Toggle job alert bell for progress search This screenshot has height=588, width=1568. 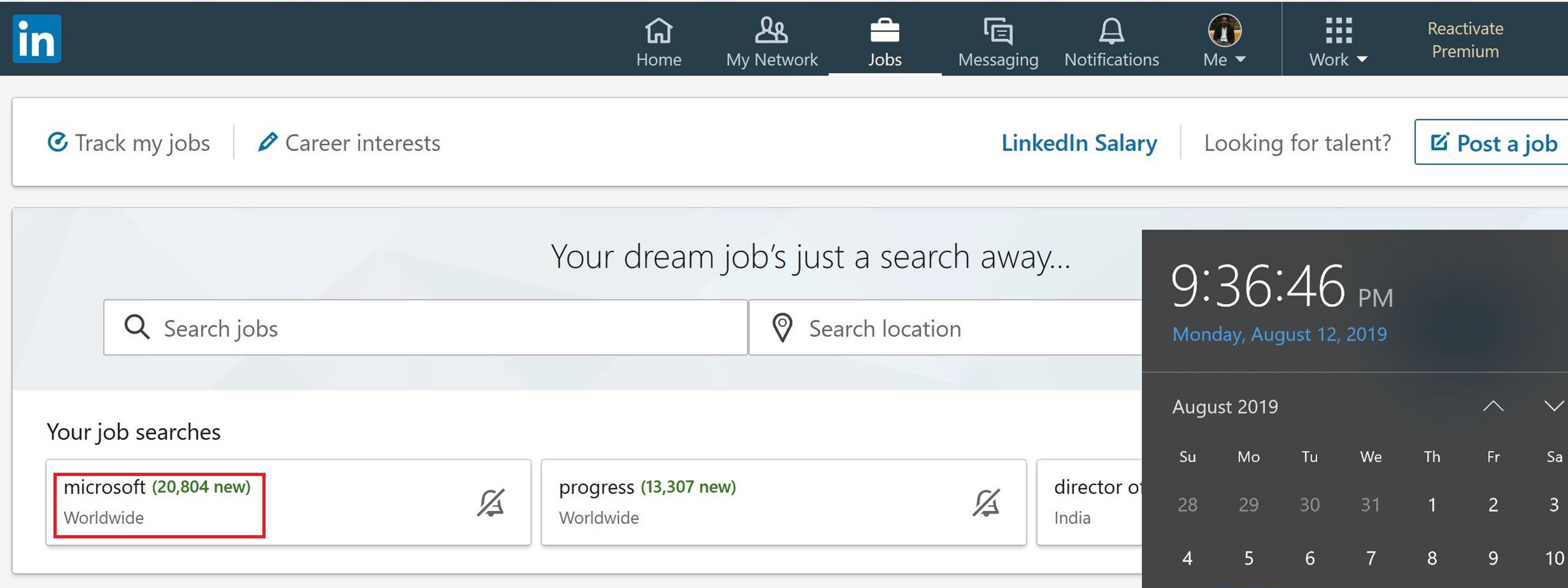tap(986, 503)
